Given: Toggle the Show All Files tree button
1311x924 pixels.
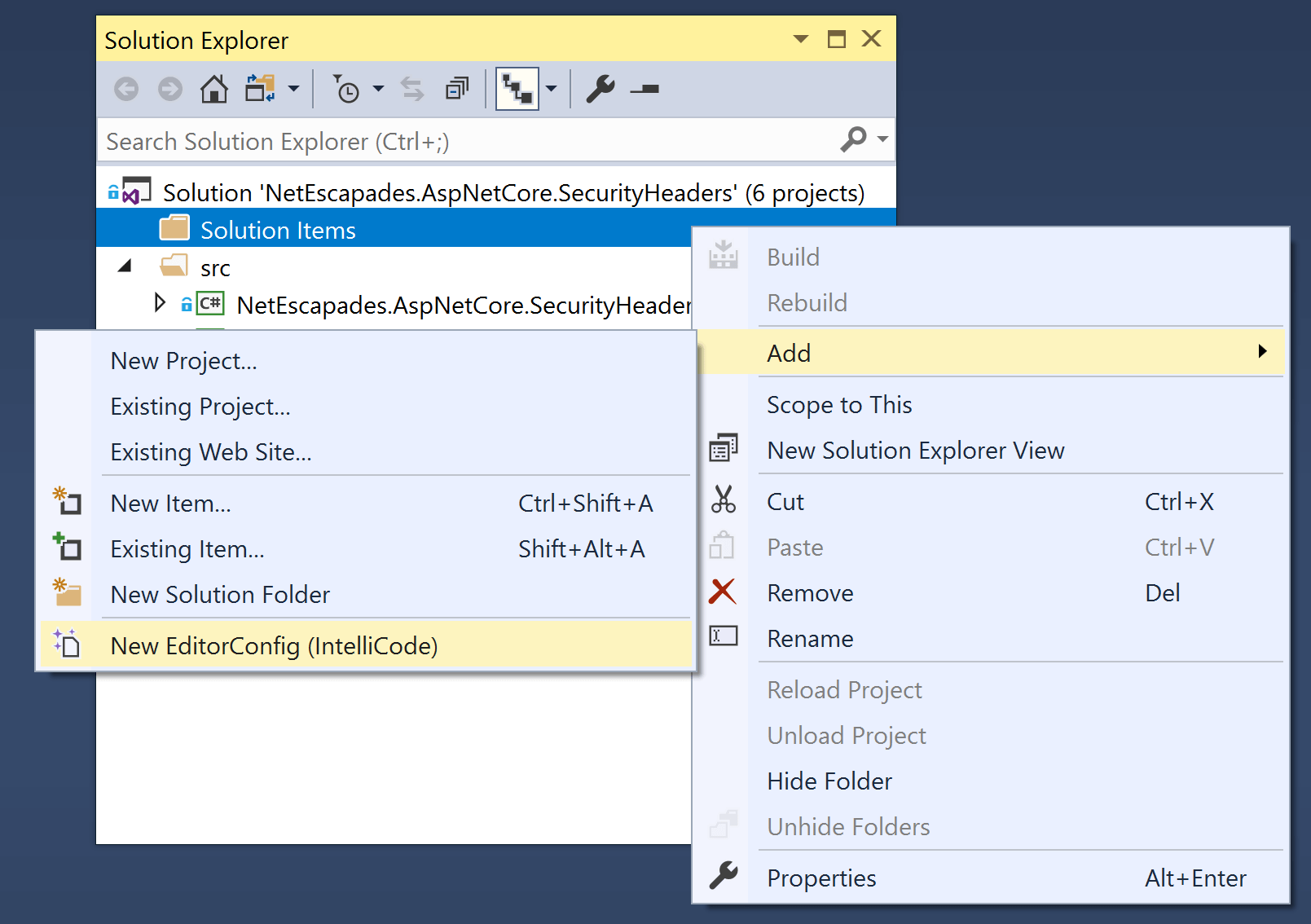Looking at the screenshot, I should (517, 89).
